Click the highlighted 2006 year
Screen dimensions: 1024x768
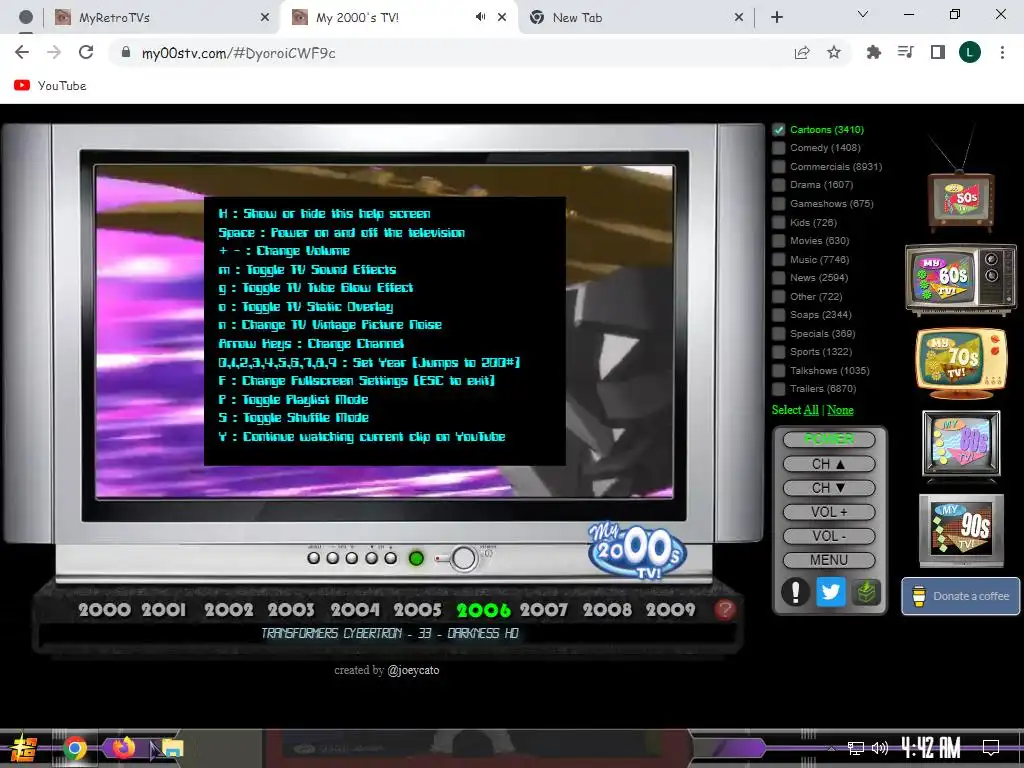[483, 610]
